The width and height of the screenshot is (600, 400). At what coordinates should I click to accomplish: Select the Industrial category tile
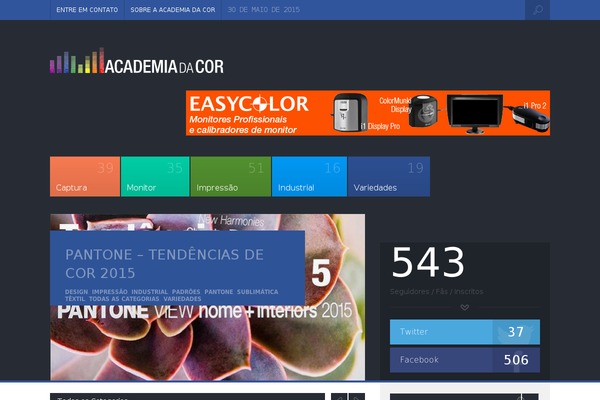point(310,176)
